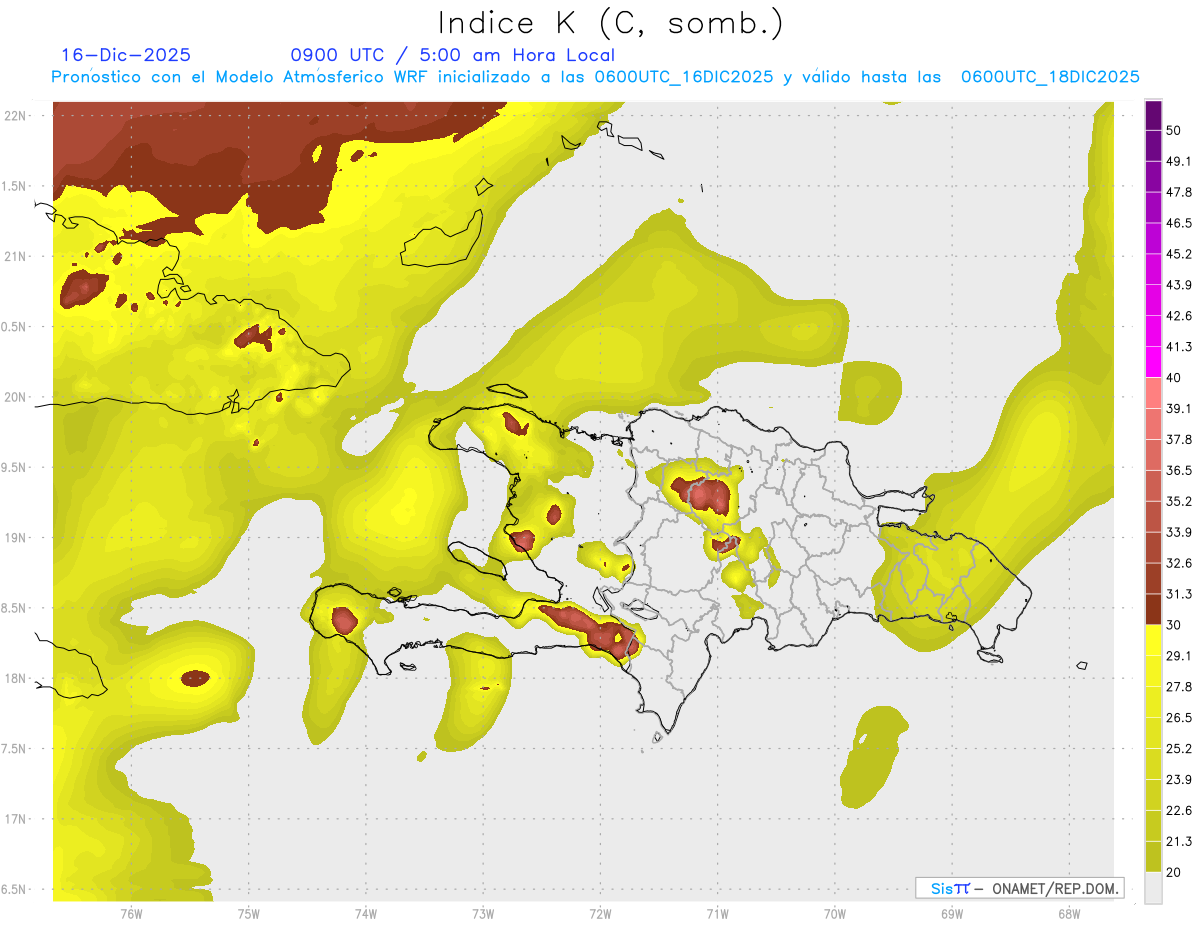Click the legend value "27.8"
The height and width of the screenshot is (927, 1200).
tap(1179, 687)
